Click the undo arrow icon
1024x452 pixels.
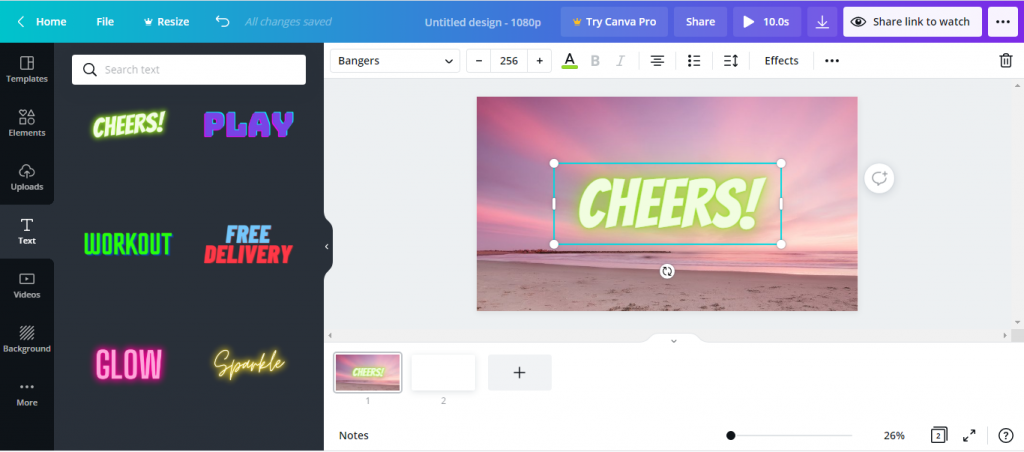[223, 22]
